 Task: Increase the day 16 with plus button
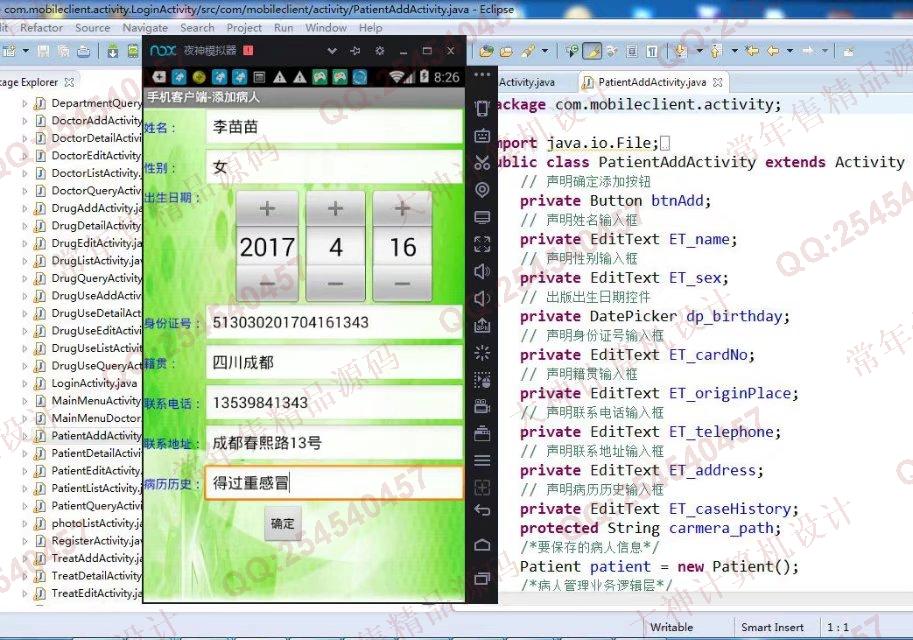402,208
